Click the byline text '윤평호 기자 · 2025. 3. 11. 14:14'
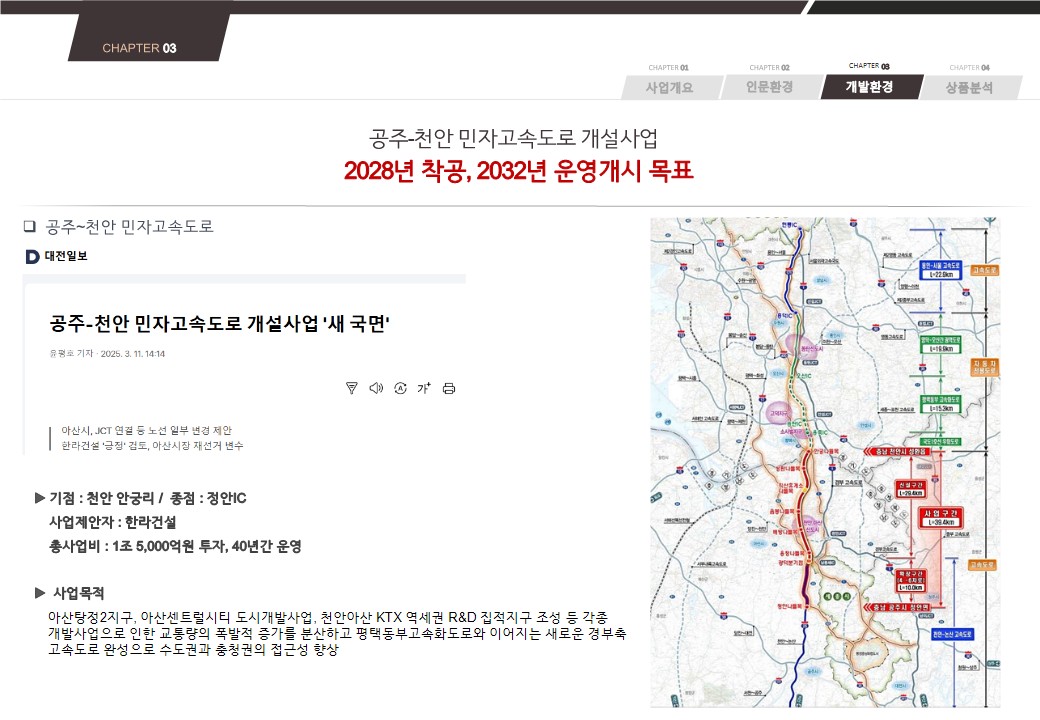This screenshot has width=1040, height=720. click(x=107, y=353)
